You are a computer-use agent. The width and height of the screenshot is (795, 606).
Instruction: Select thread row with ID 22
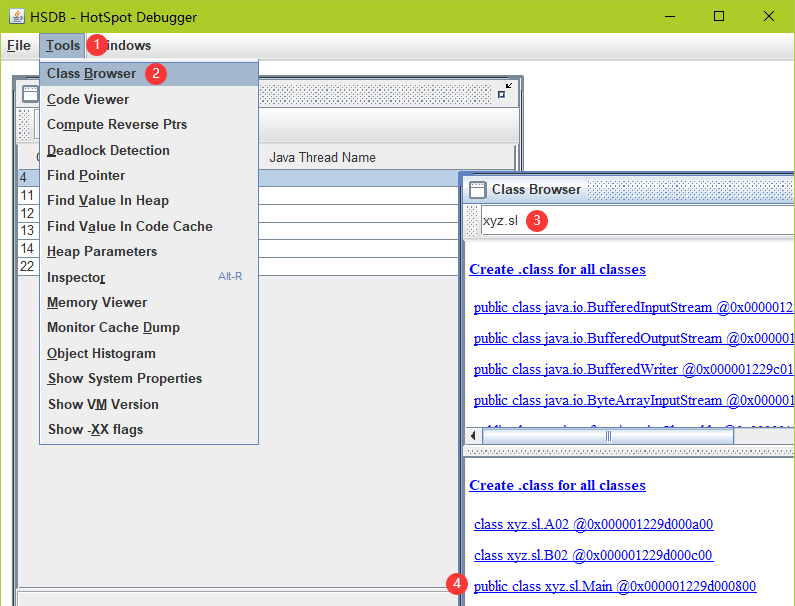[238, 266]
